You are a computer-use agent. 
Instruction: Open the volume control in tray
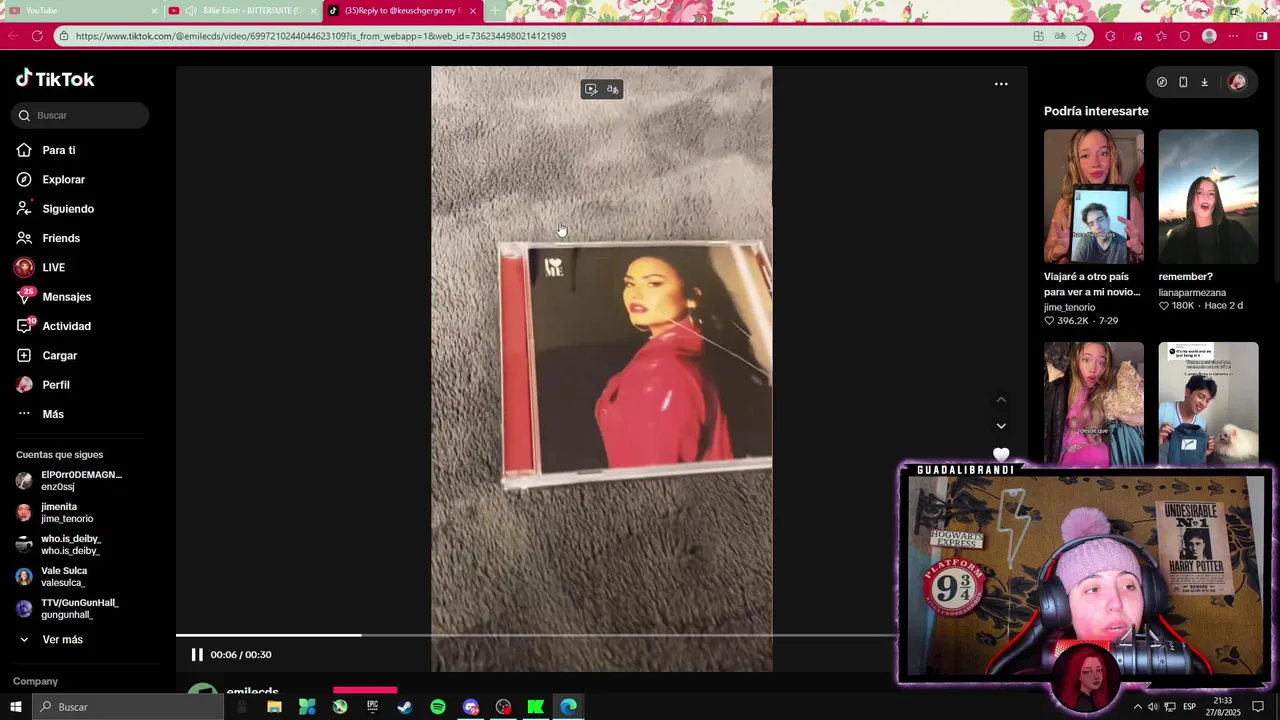(1153, 707)
